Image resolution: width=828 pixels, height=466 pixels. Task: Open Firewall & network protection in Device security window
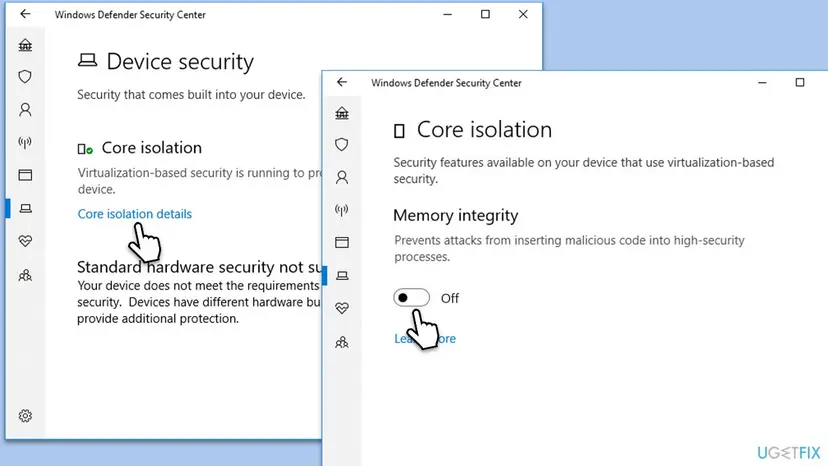pos(25,142)
